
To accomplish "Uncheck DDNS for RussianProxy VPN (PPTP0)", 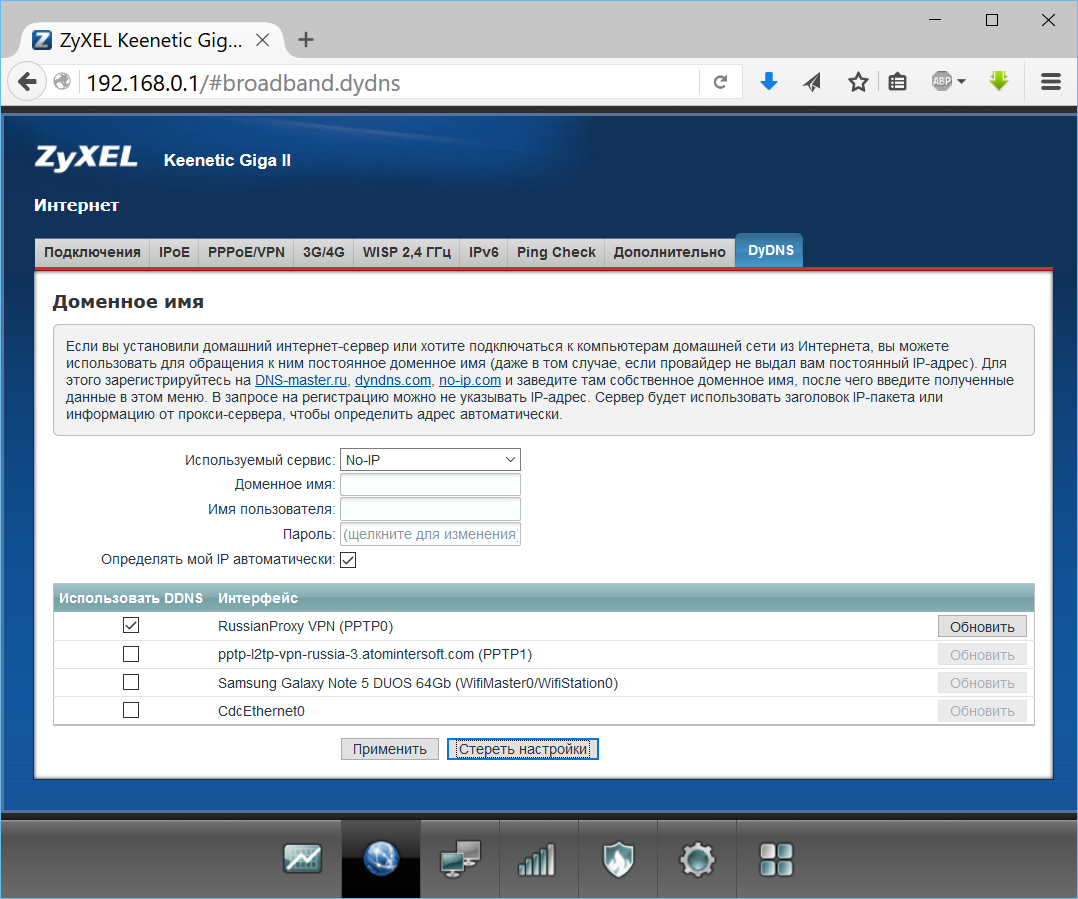I will tap(131, 625).
